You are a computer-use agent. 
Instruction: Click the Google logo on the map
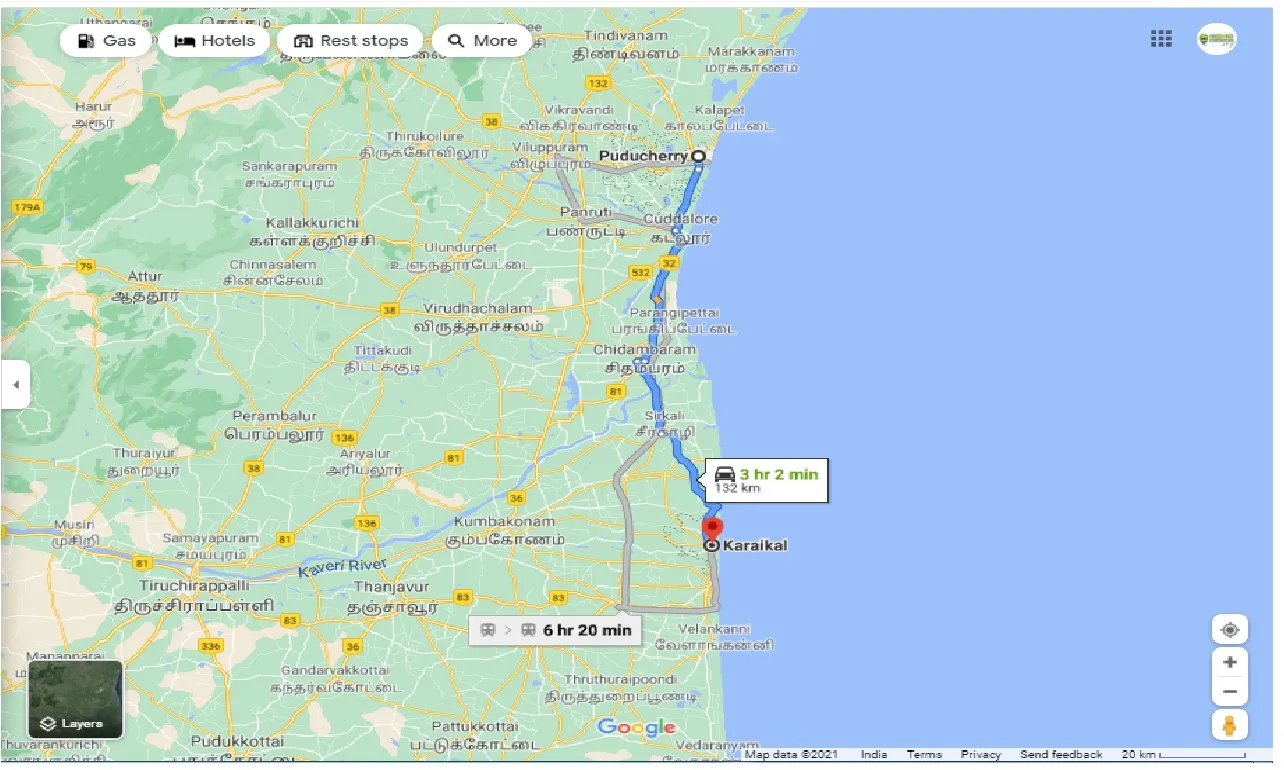636,727
